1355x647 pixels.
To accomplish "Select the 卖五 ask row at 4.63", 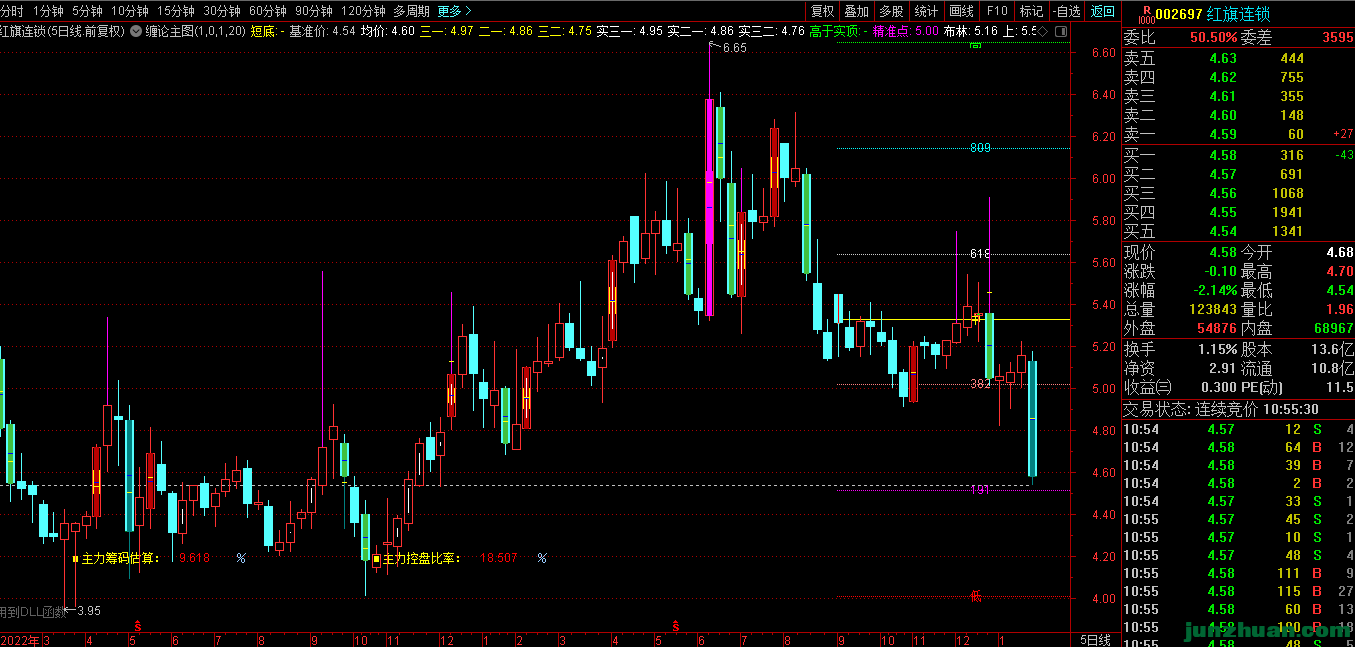I will point(1238,58).
